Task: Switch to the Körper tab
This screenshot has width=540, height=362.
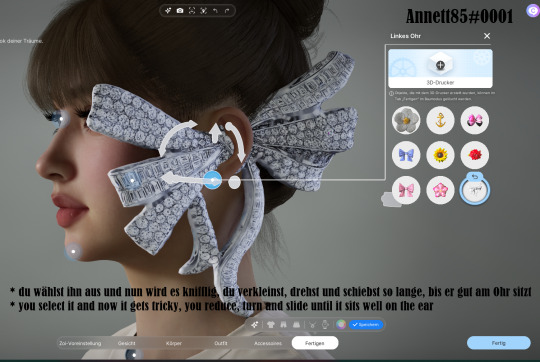Action: tap(174, 343)
